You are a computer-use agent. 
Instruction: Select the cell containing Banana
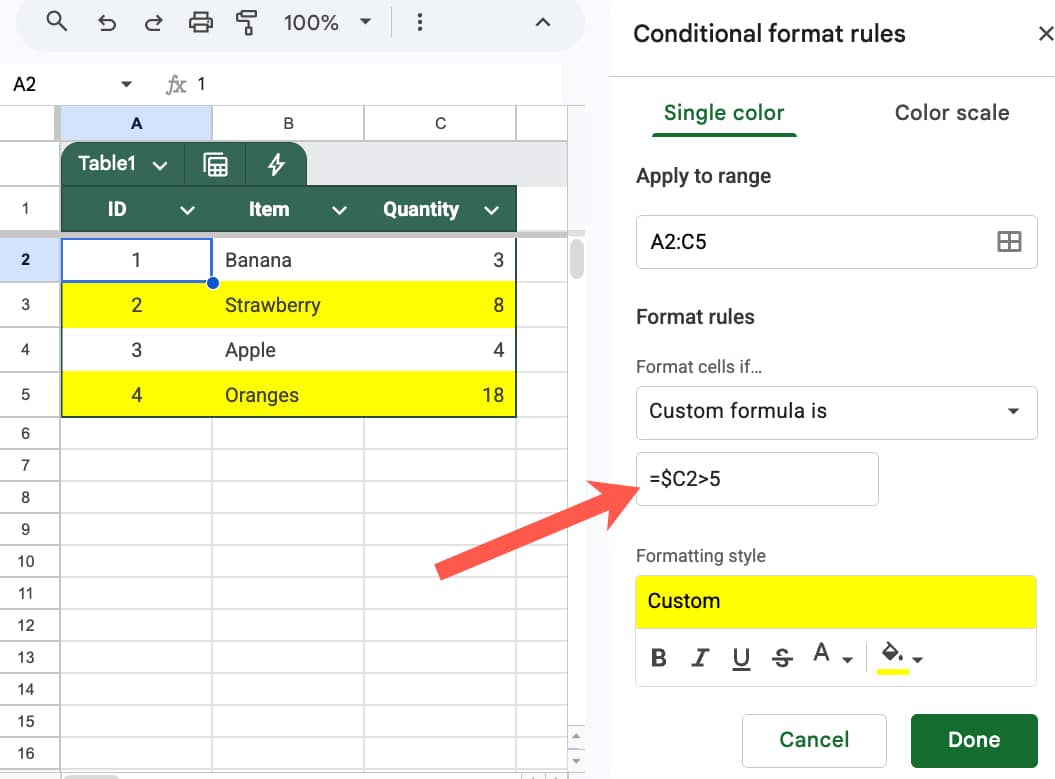288,260
